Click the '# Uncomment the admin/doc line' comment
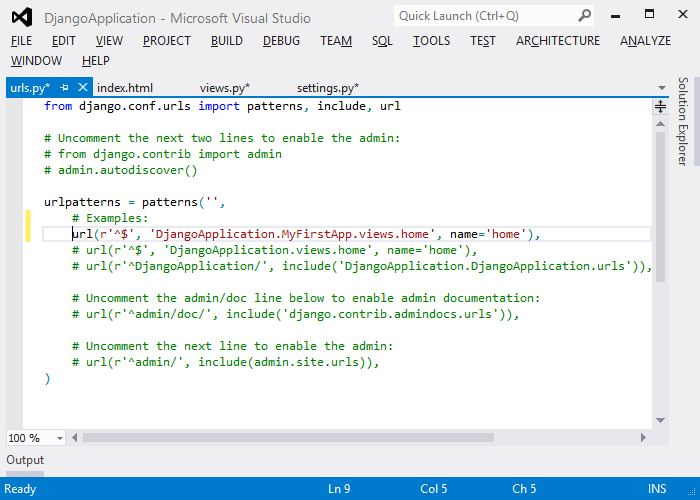700x500 pixels. (306, 298)
